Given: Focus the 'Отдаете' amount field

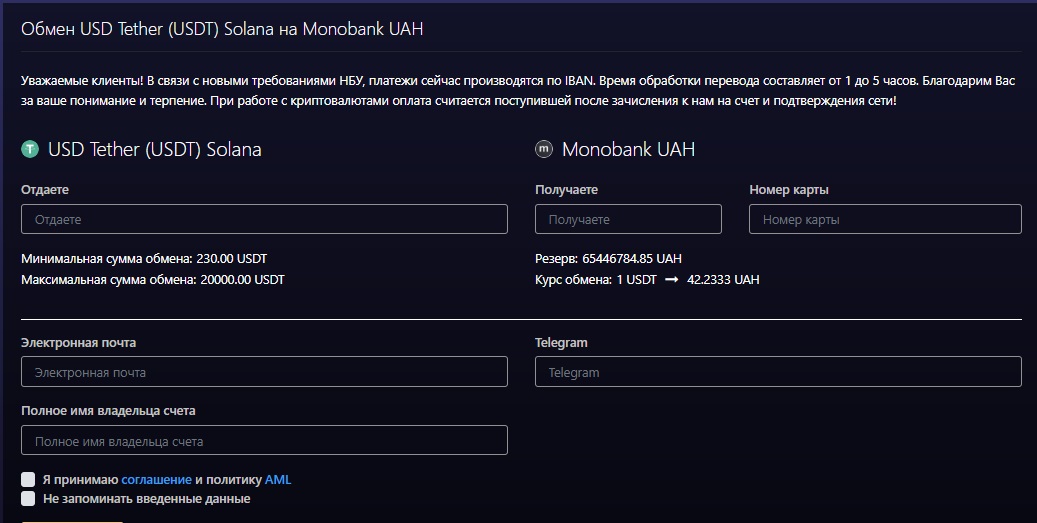Looking at the screenshot, I should tap(265, 219).
